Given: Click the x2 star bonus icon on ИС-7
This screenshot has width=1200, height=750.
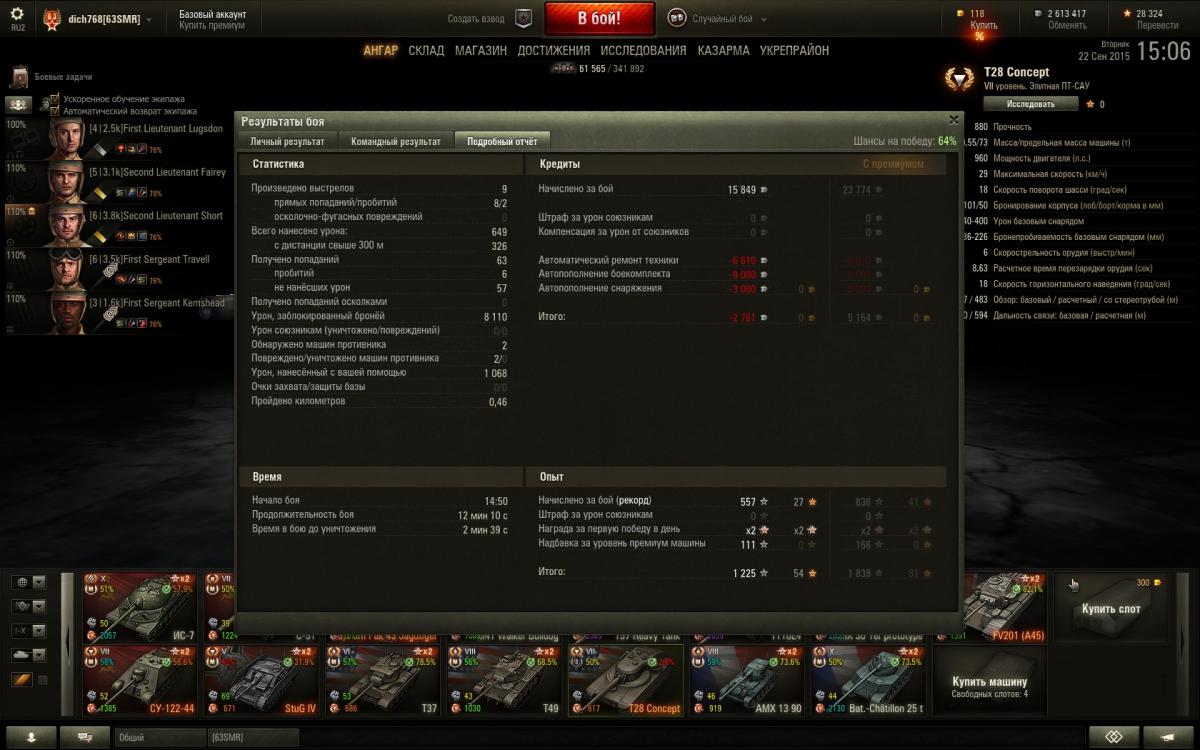Looking at the screenshot, I should [x=180, y=579].
